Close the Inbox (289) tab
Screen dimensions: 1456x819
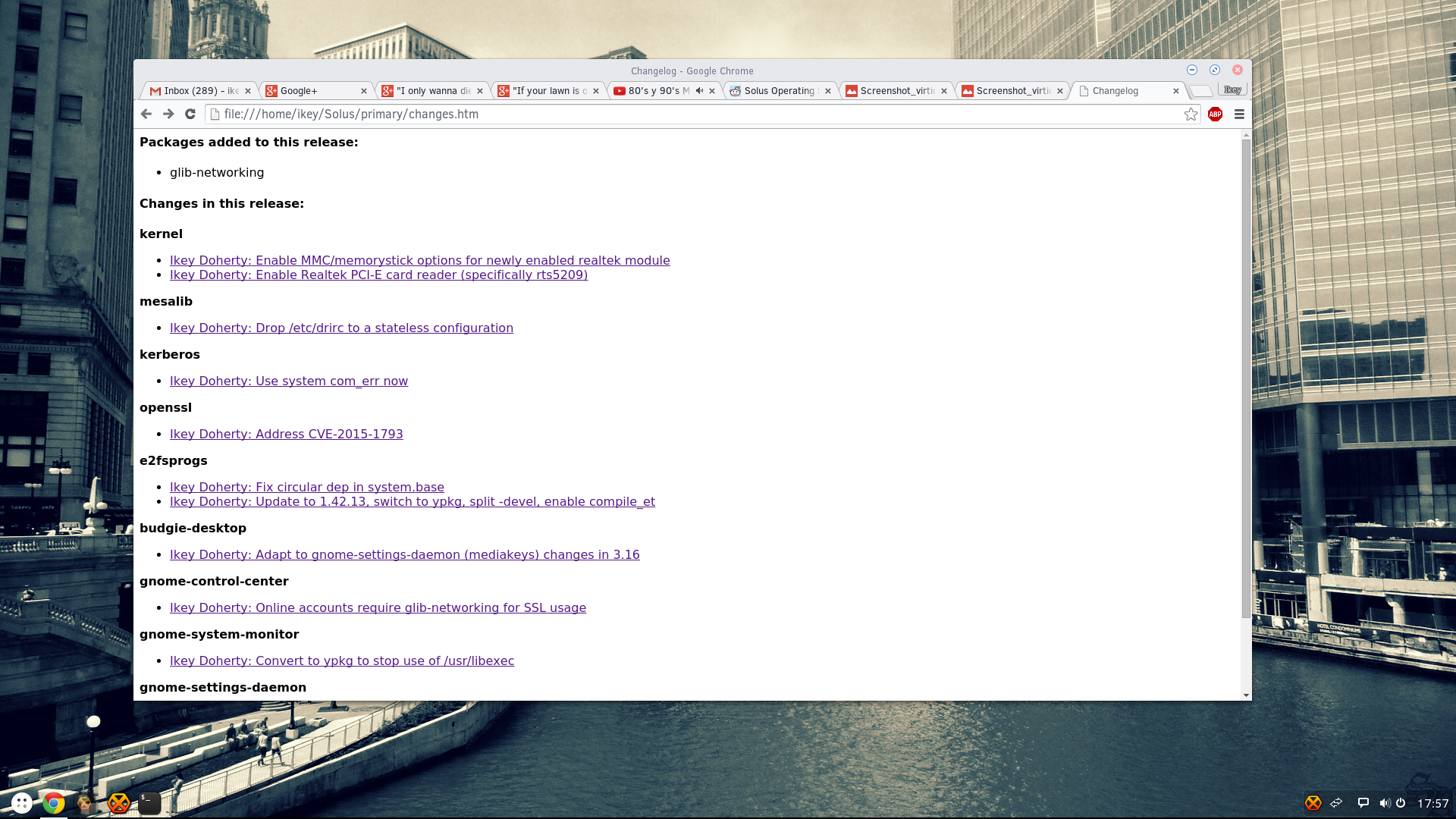click(248, 91)
